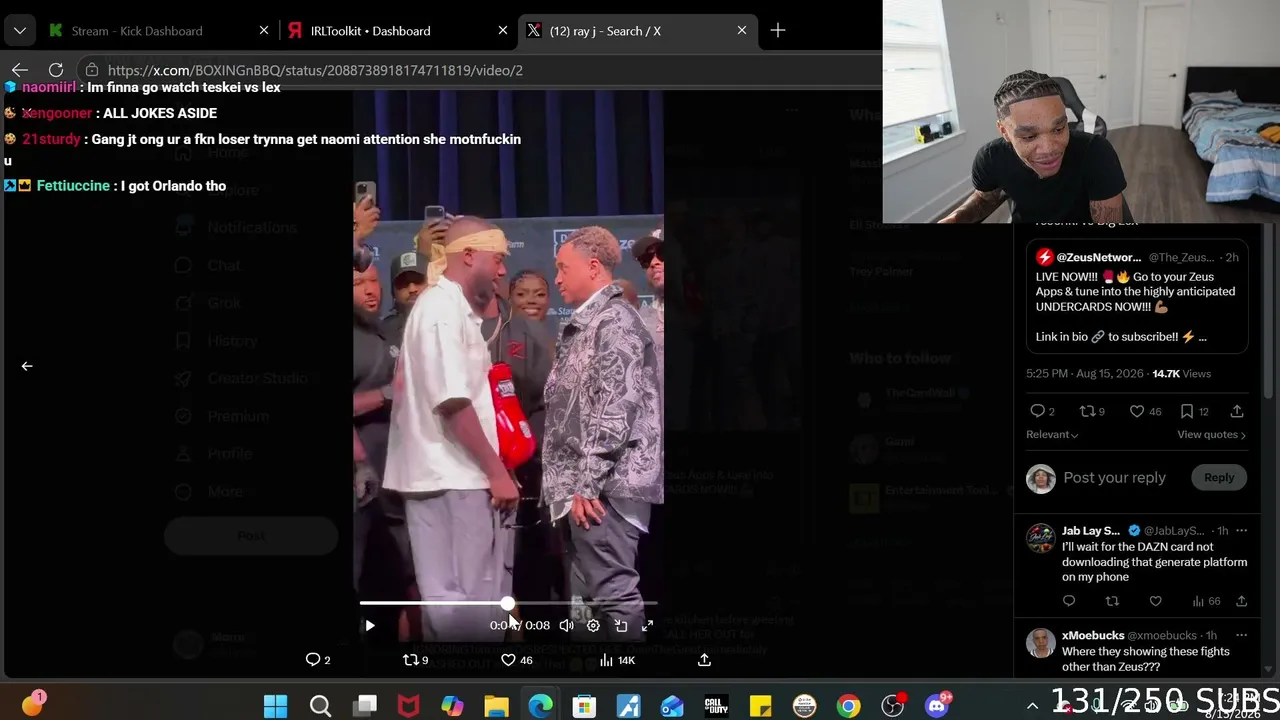Viewport: 1280px width, 720px height.
Task: Go back using the arrow left of the video
Action: [x=27, y=366]
